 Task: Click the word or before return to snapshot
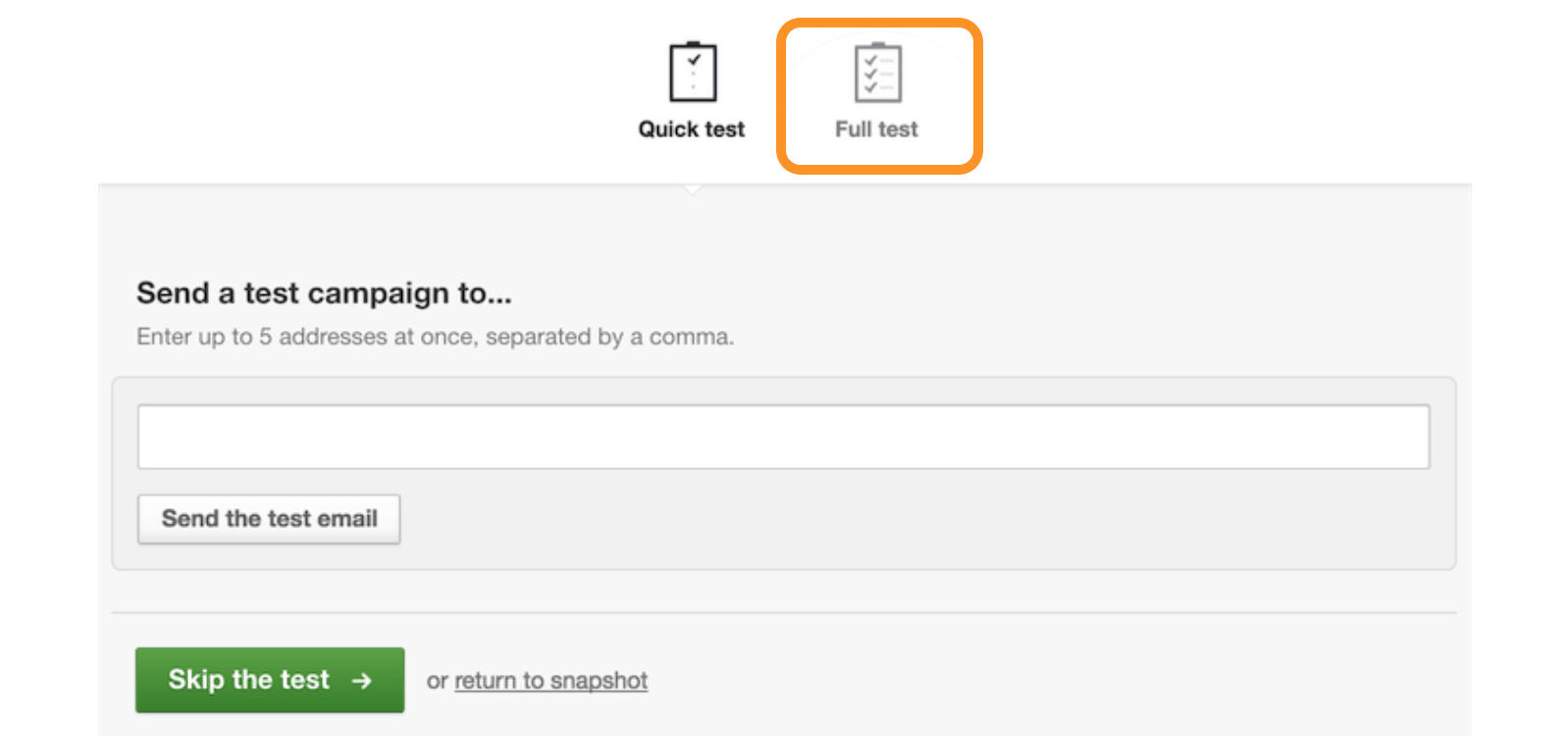coord(438,682)
